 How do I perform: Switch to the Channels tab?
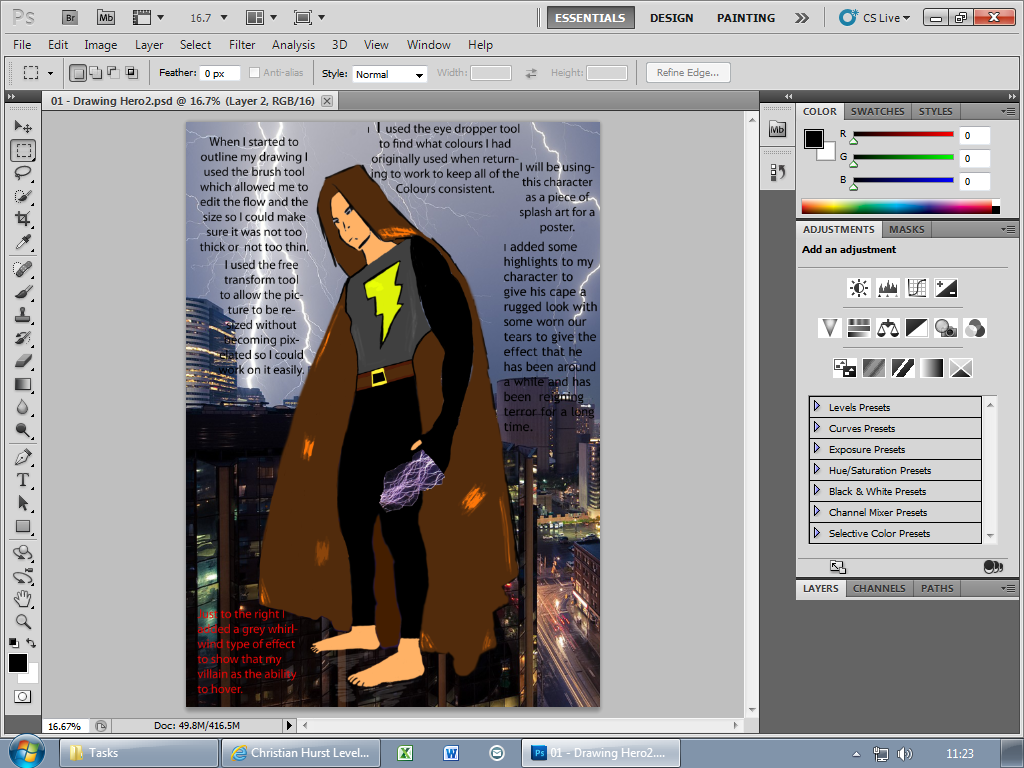(879, 588)
